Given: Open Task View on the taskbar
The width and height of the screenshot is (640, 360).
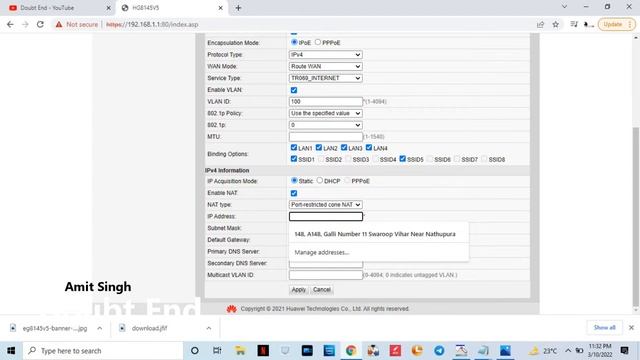Looking at the screenshot, I should click(217, 351).
